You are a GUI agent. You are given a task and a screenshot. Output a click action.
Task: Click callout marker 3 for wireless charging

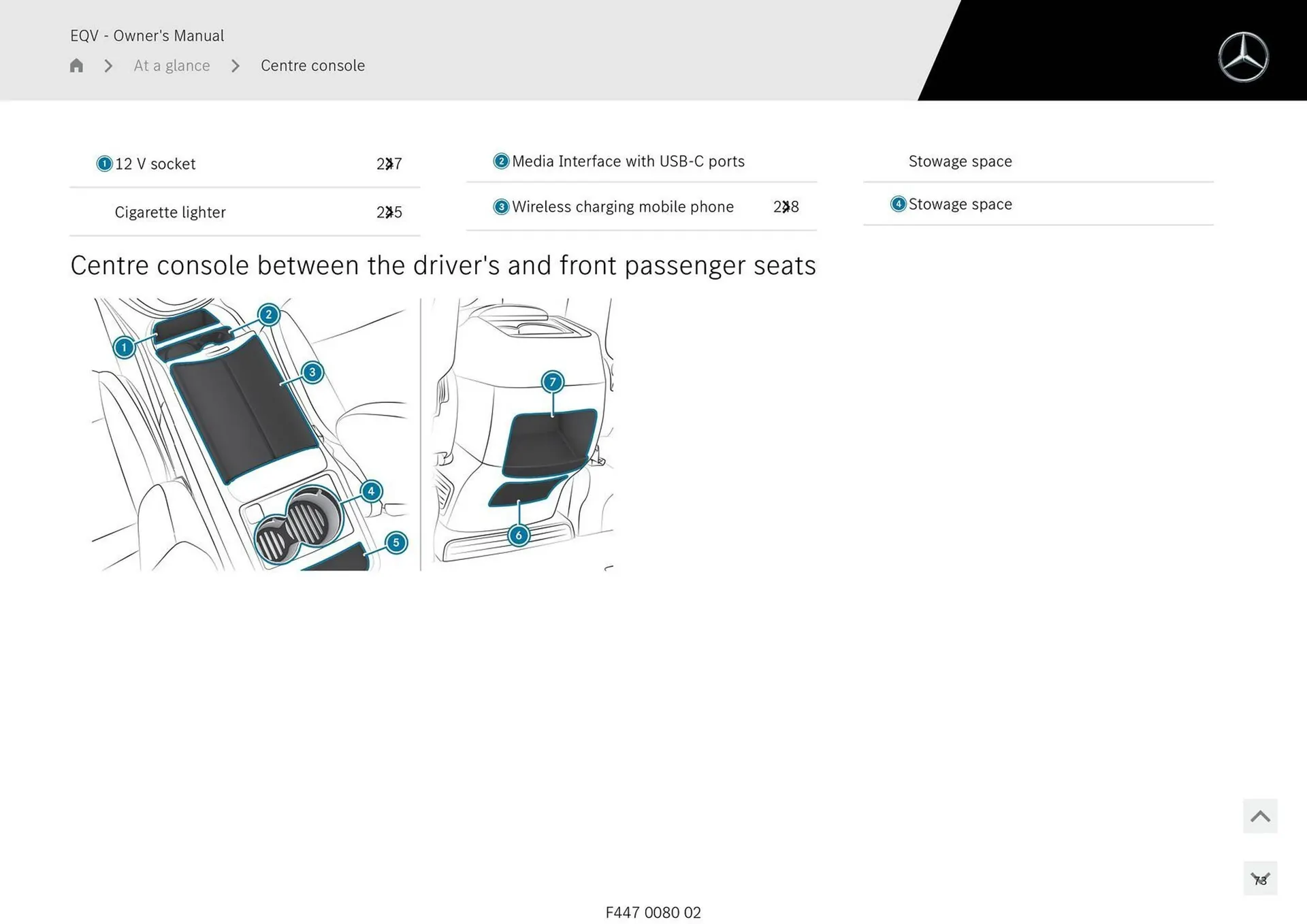[x=500, y=206]
